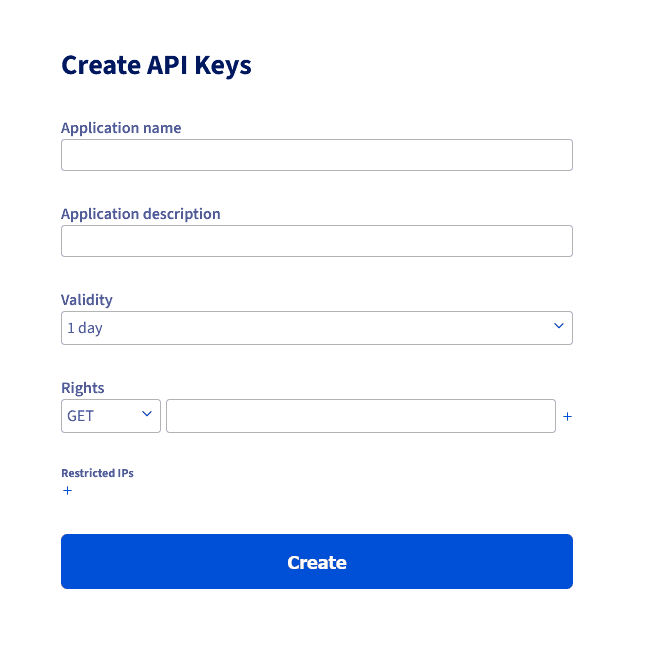Focus the Application description text field
Screen dimensions: 656x658
point(316,241)
